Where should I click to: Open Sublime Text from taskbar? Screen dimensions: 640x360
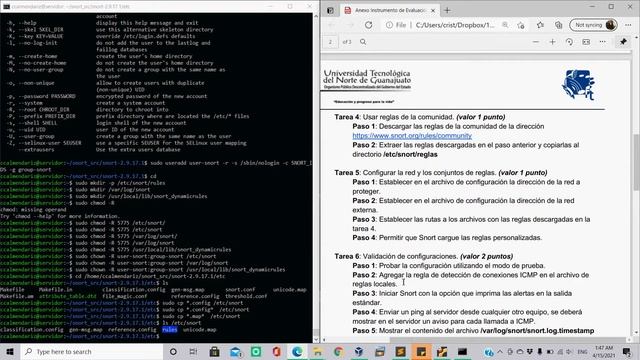[400, 351]
